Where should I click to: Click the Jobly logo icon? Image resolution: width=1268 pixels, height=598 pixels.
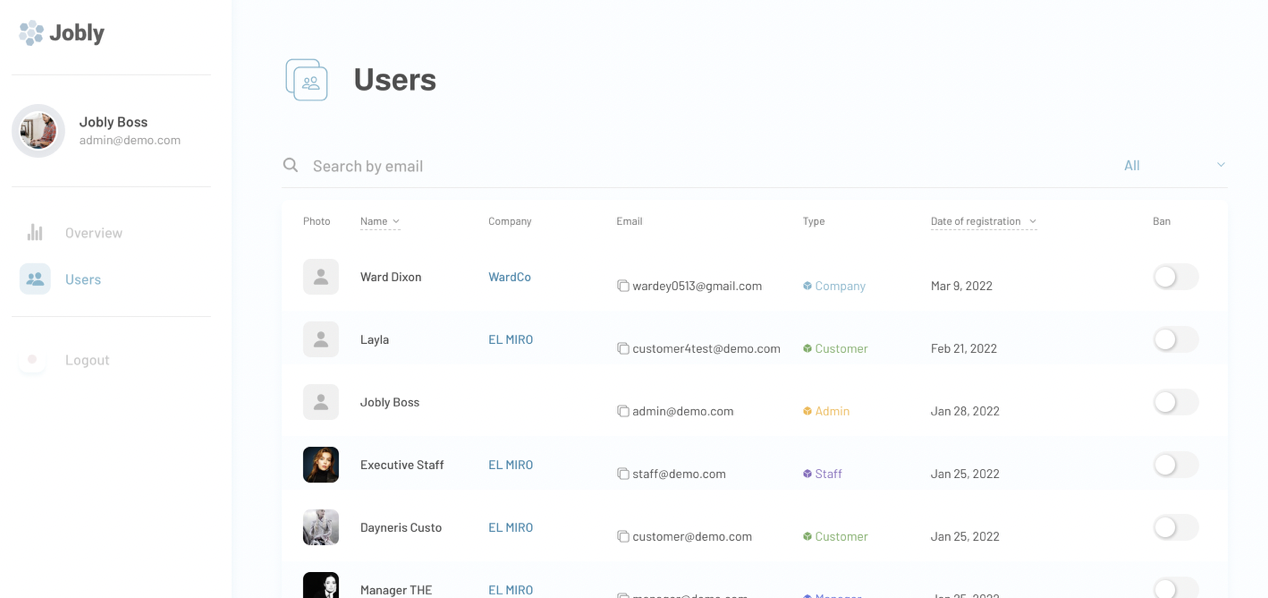31,33
